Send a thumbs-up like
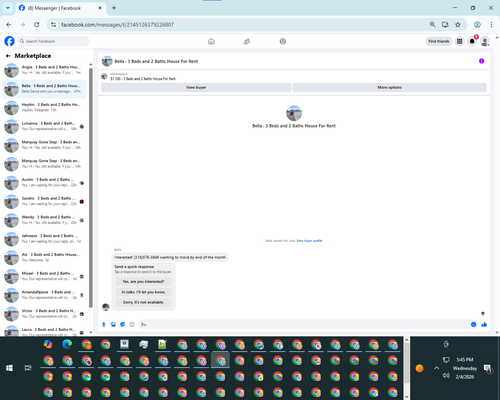The width and height of the screenshot is (500, 400). [484, 325]
